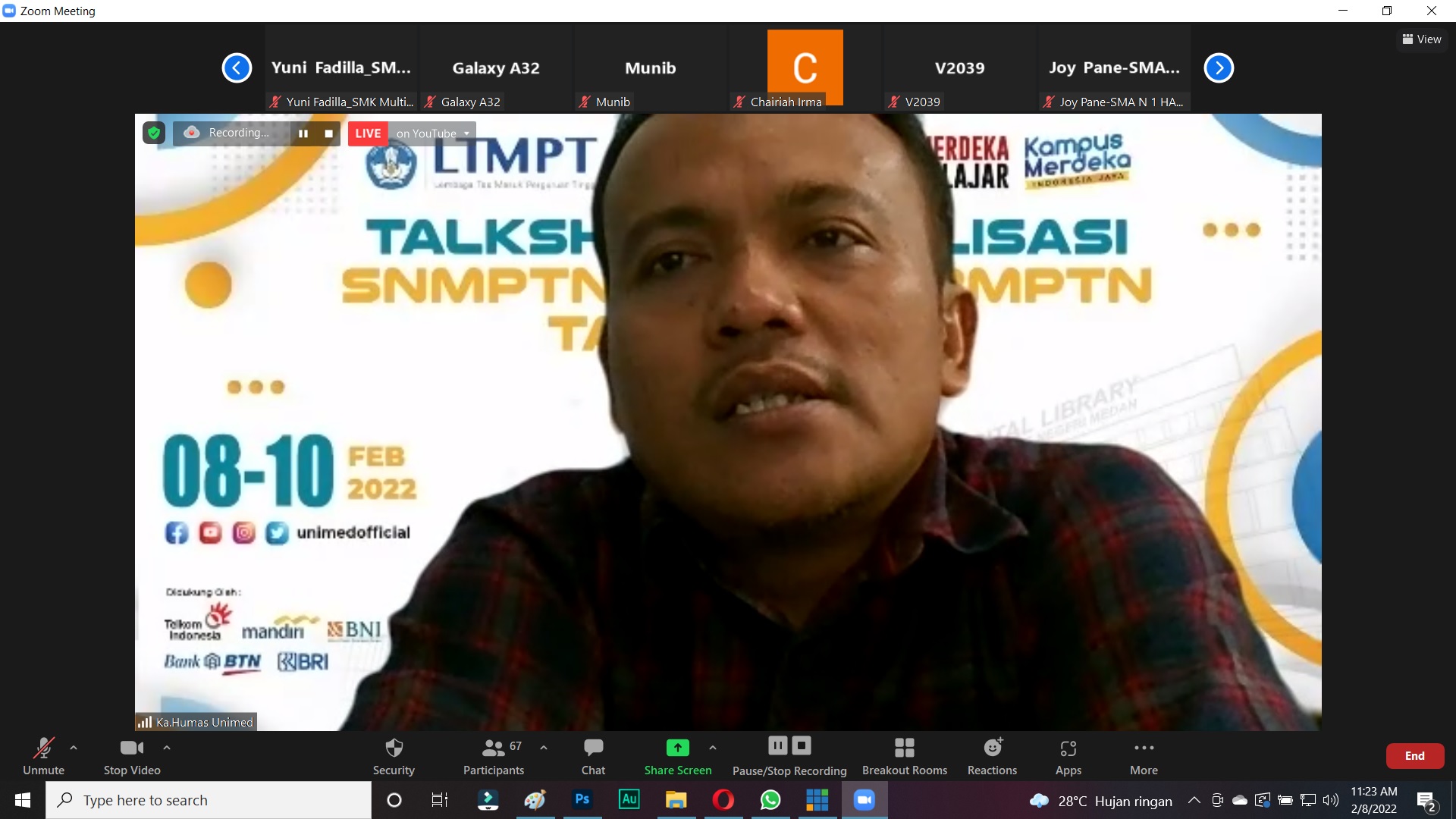Click the Ka.Humas Unimed name label
Screen dimensions: 1456x819
click(x=196, y=722)
